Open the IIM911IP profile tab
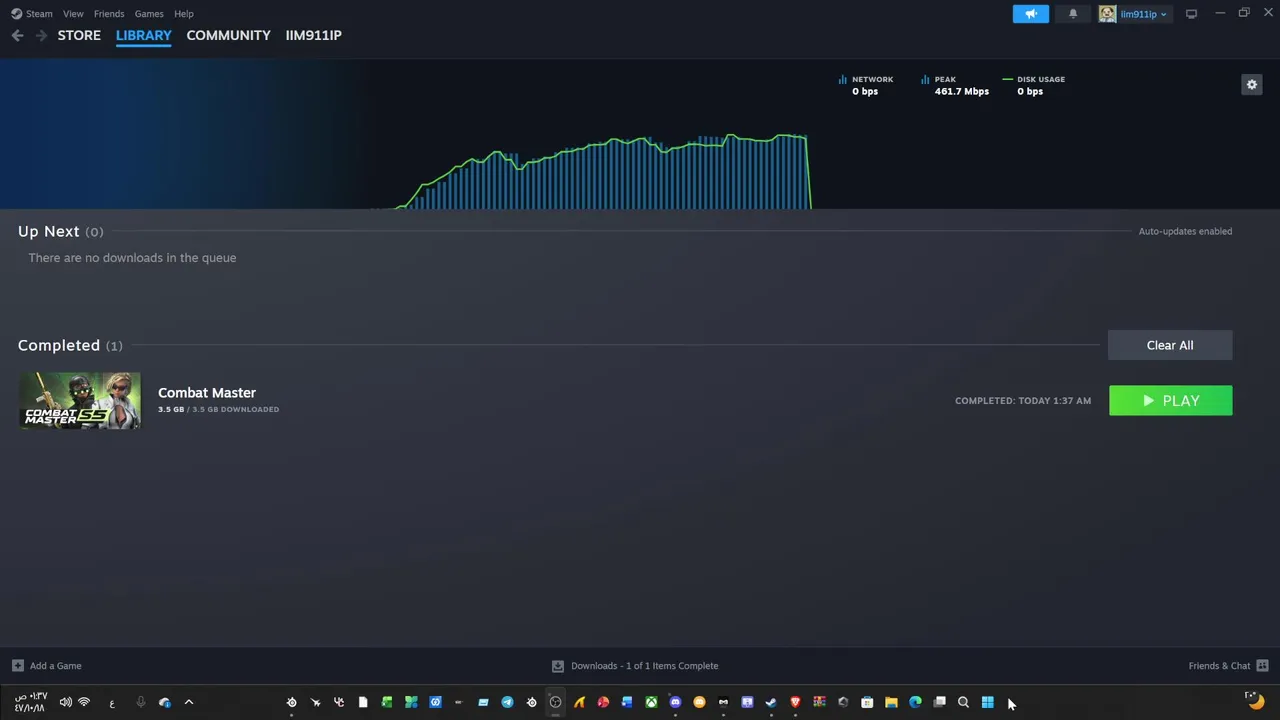This screenshot has width=1280, height=720. click(x=313, y=35)
